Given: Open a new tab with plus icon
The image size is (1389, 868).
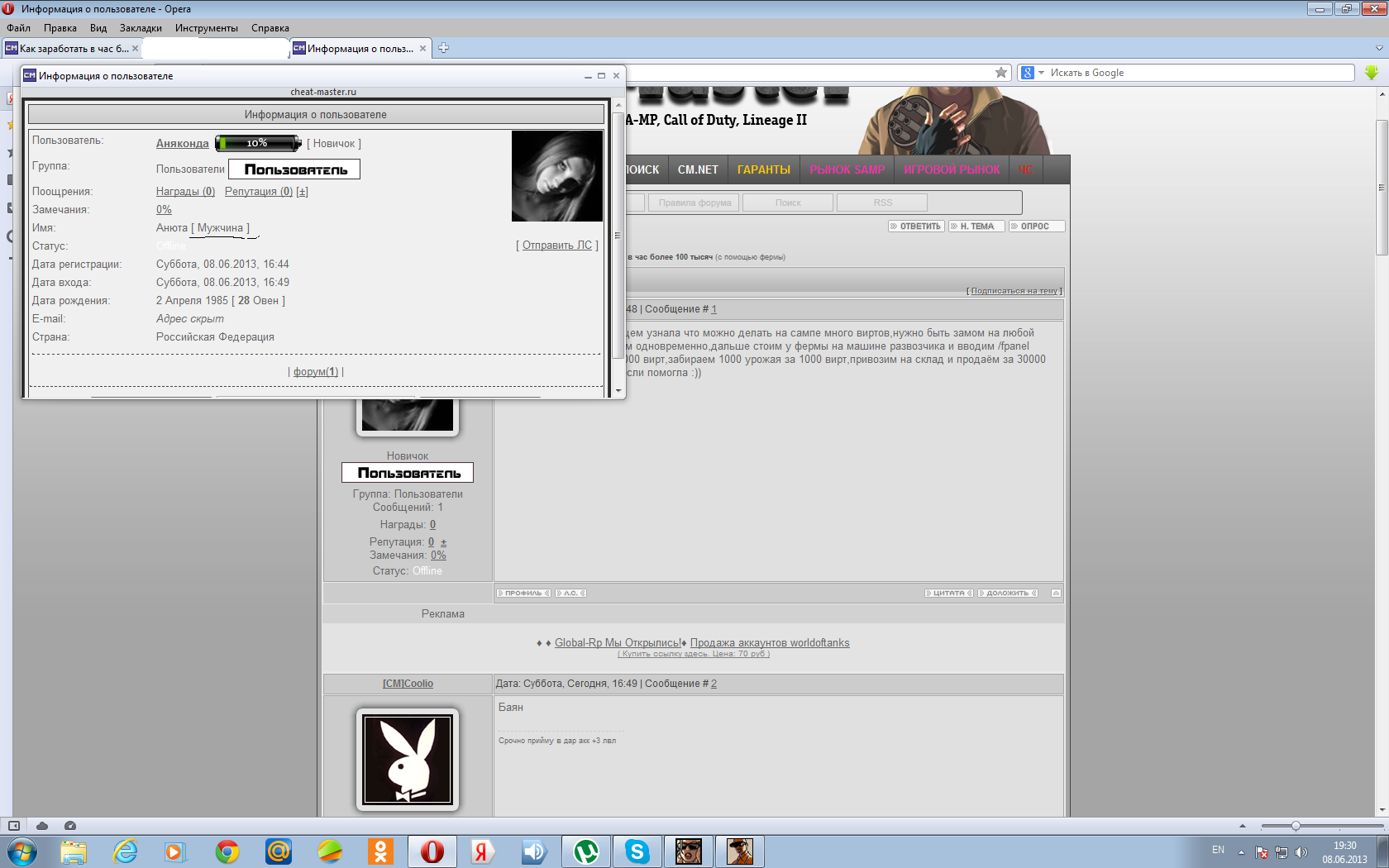Looking at the screenshot, I should pyautogui.click(x=443, y=48).
